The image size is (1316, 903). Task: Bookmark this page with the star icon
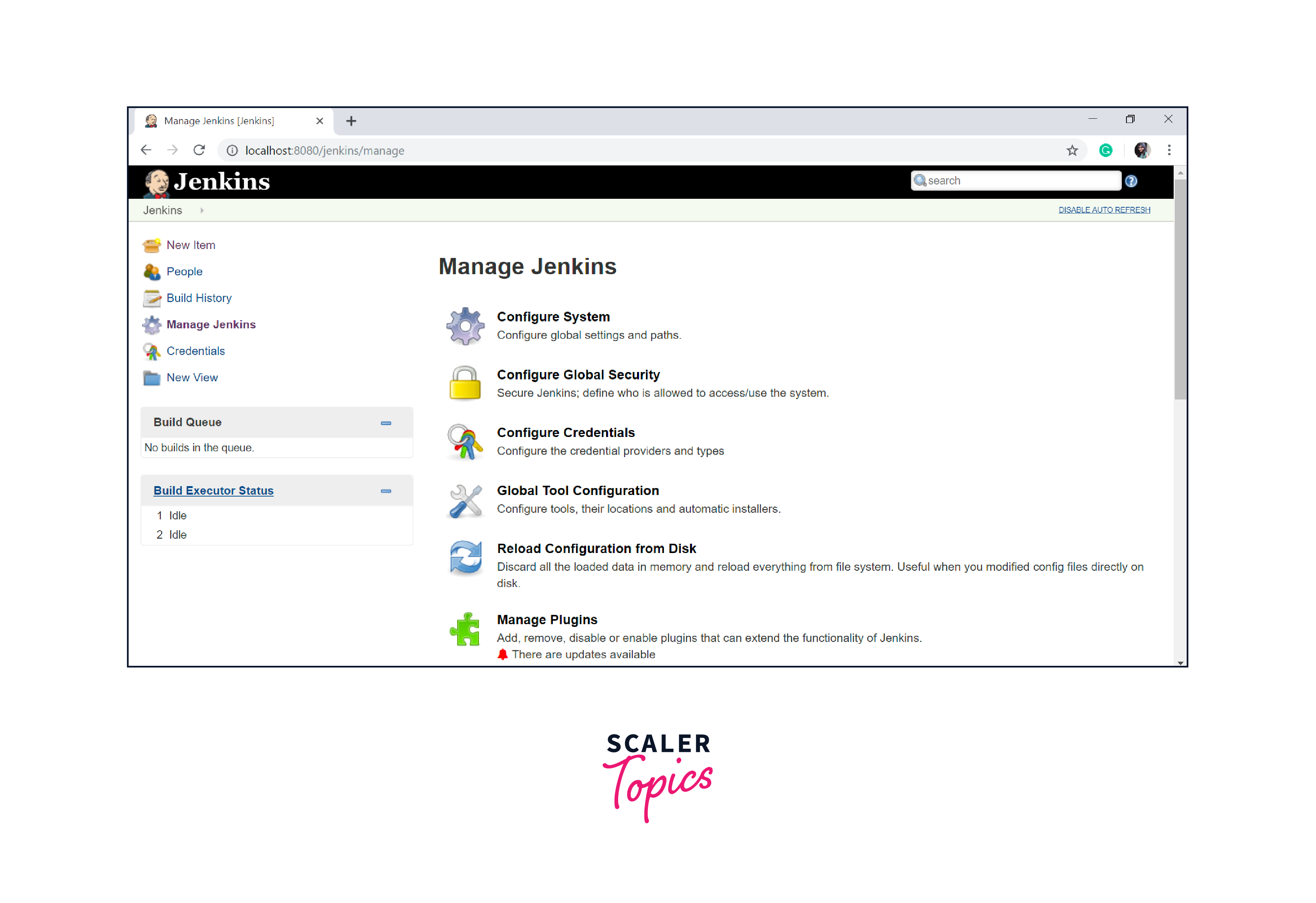(1072, 150)
